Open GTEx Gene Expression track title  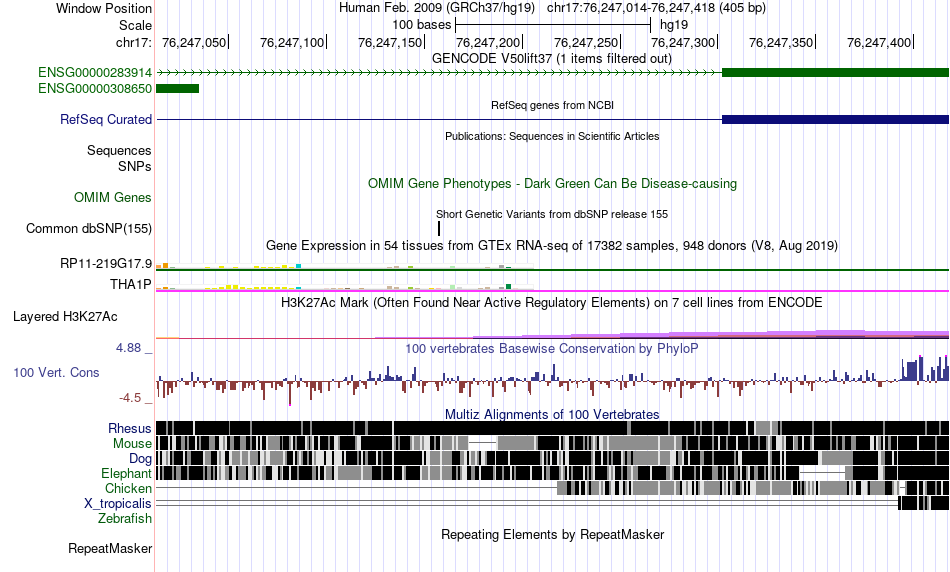tap(552, 245)
